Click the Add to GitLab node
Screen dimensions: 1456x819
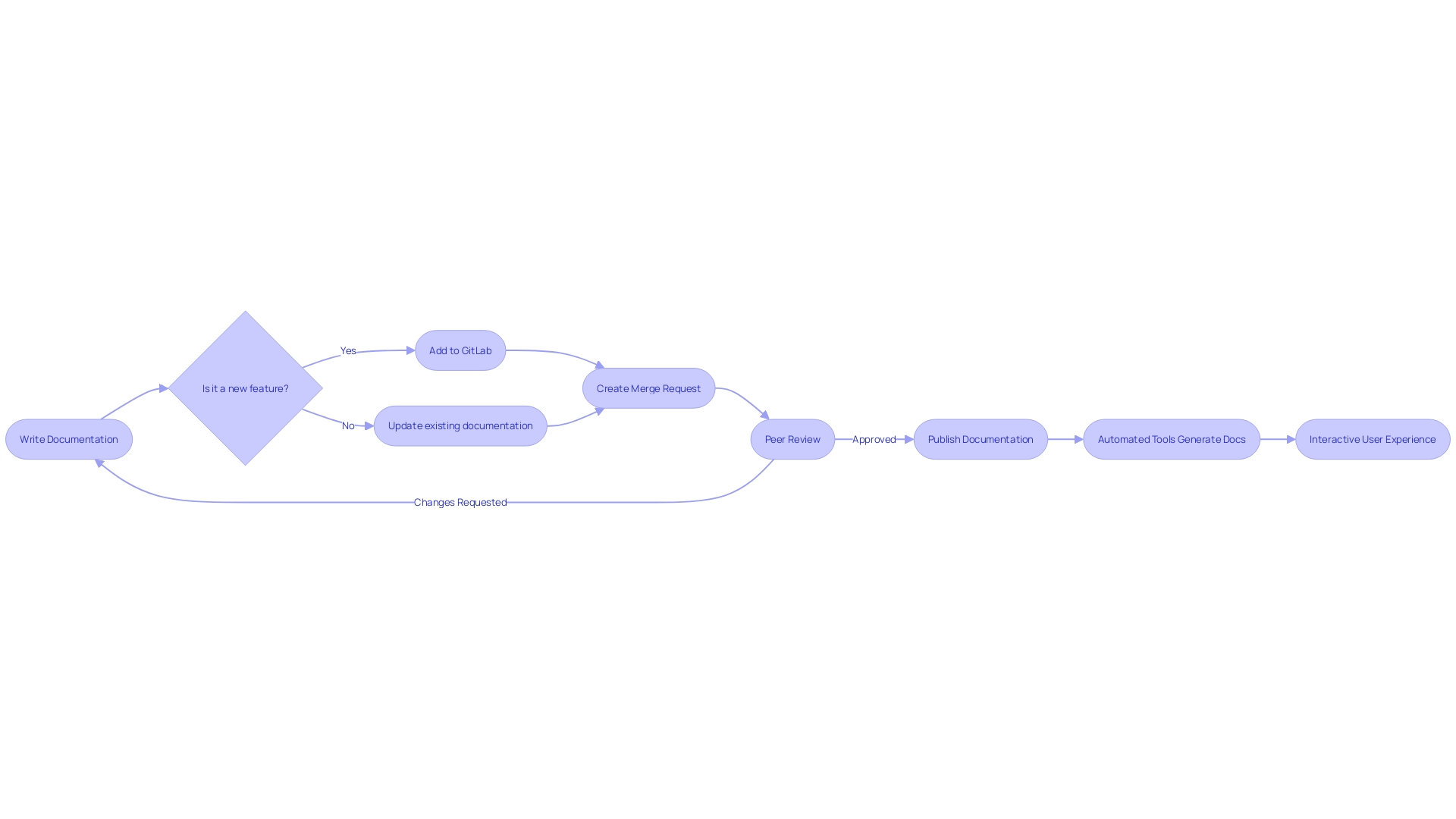460,350
